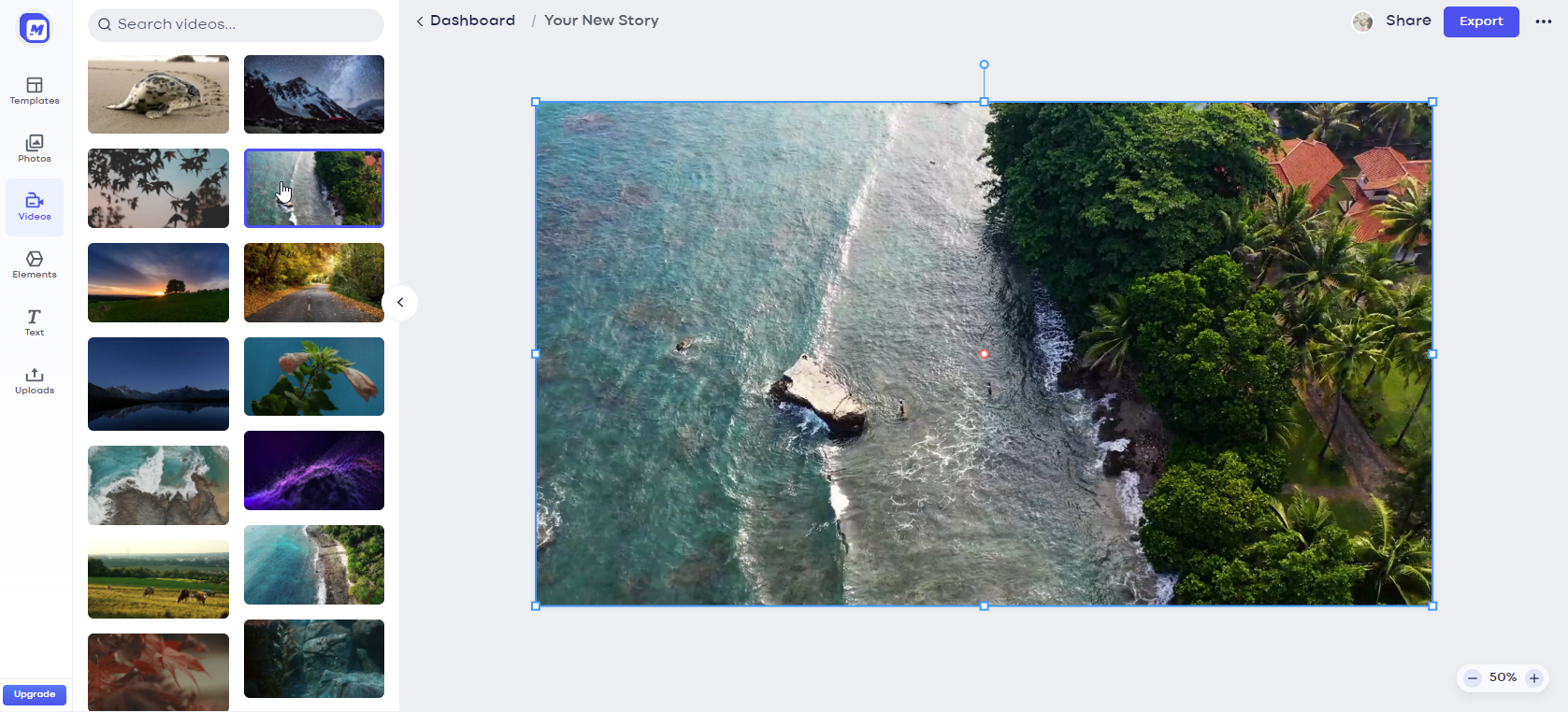Click the 50% zoom level
Screen dimensions: 1568x712
coord(1503,677)
